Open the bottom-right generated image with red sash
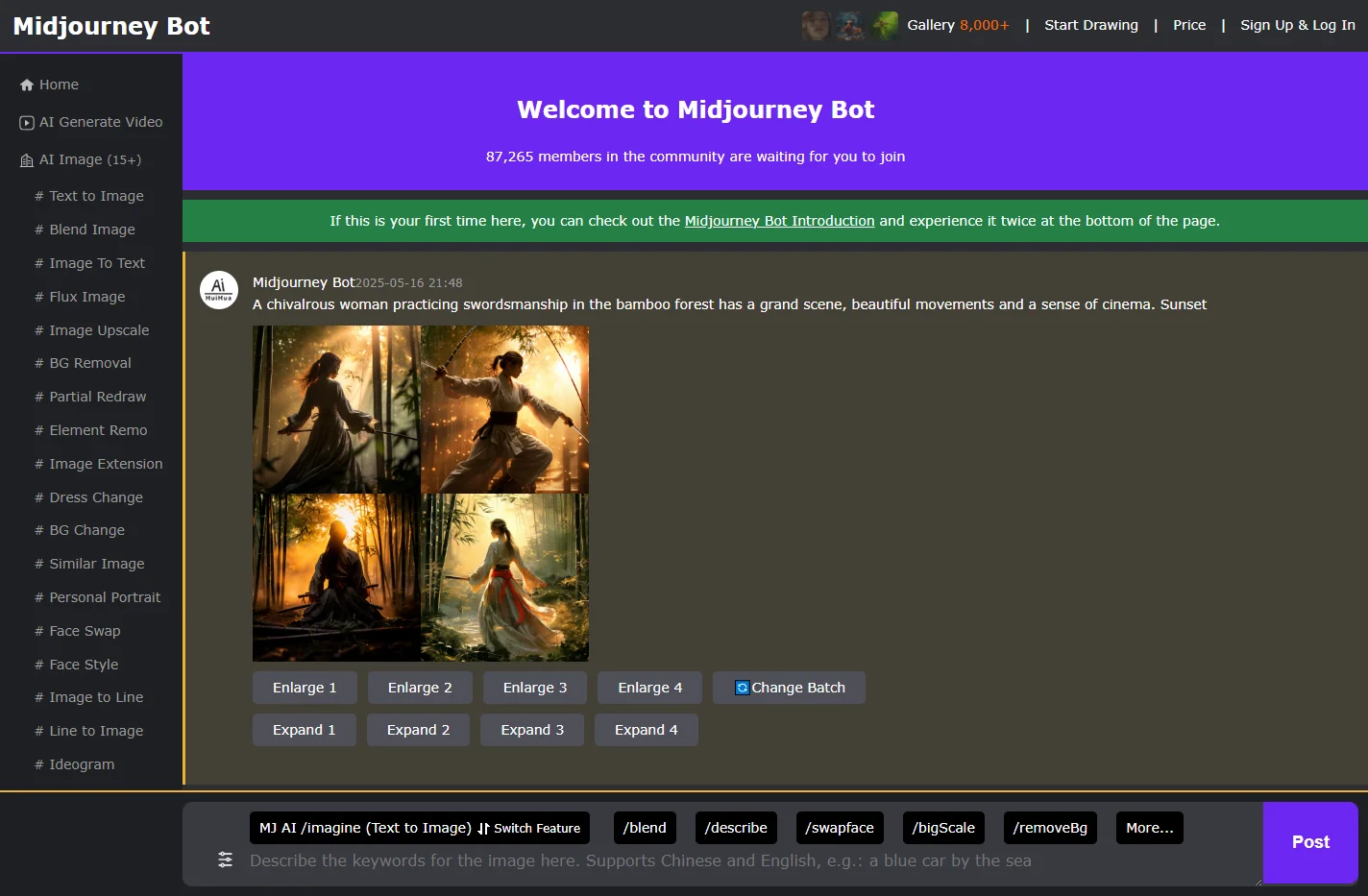Screen dimensions: 1368x896 505,577
